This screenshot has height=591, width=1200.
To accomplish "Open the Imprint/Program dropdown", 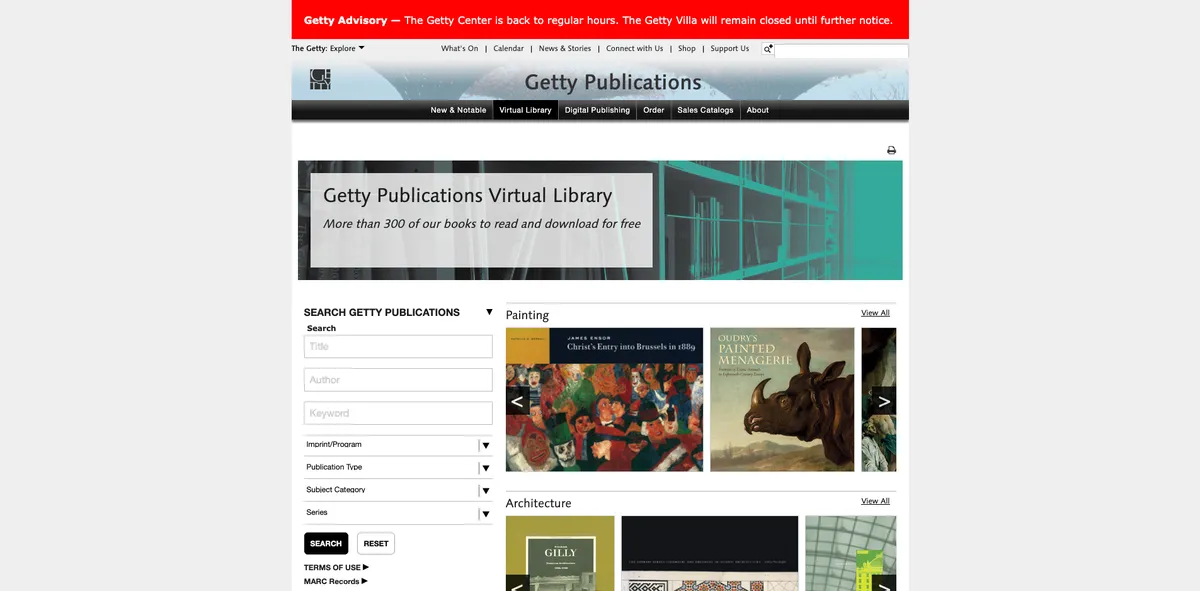I will click(398, 445).
